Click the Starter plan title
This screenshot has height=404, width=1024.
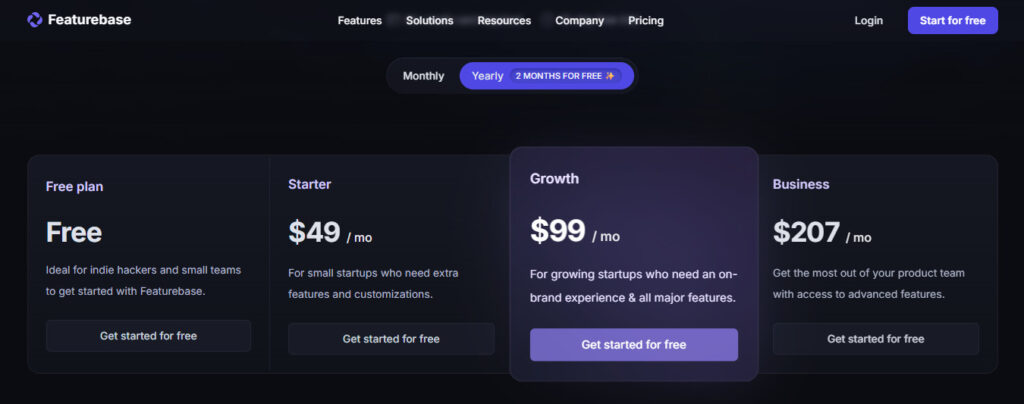[x=310, y=185]
